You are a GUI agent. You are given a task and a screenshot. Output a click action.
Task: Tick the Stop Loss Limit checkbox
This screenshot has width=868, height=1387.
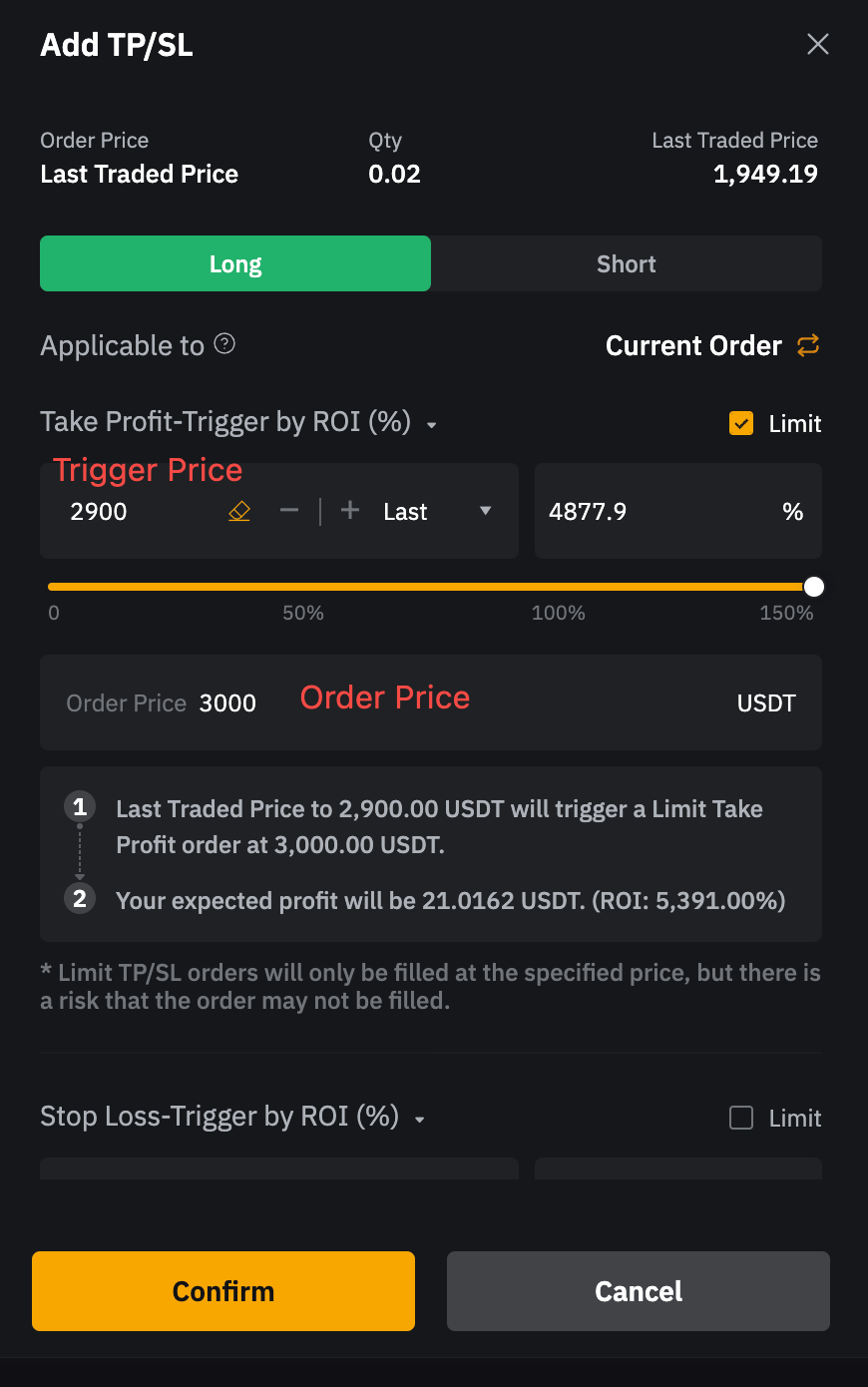[x=741, y=1118]
